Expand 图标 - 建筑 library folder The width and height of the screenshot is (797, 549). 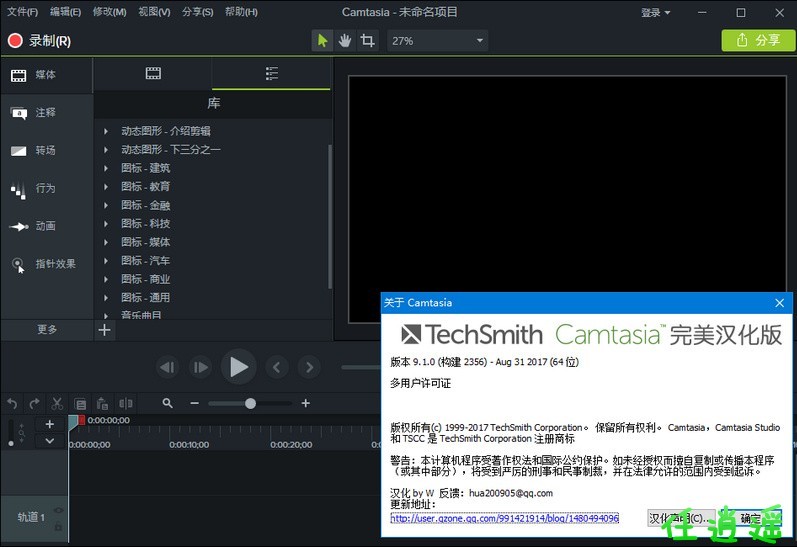pos(106,168)
